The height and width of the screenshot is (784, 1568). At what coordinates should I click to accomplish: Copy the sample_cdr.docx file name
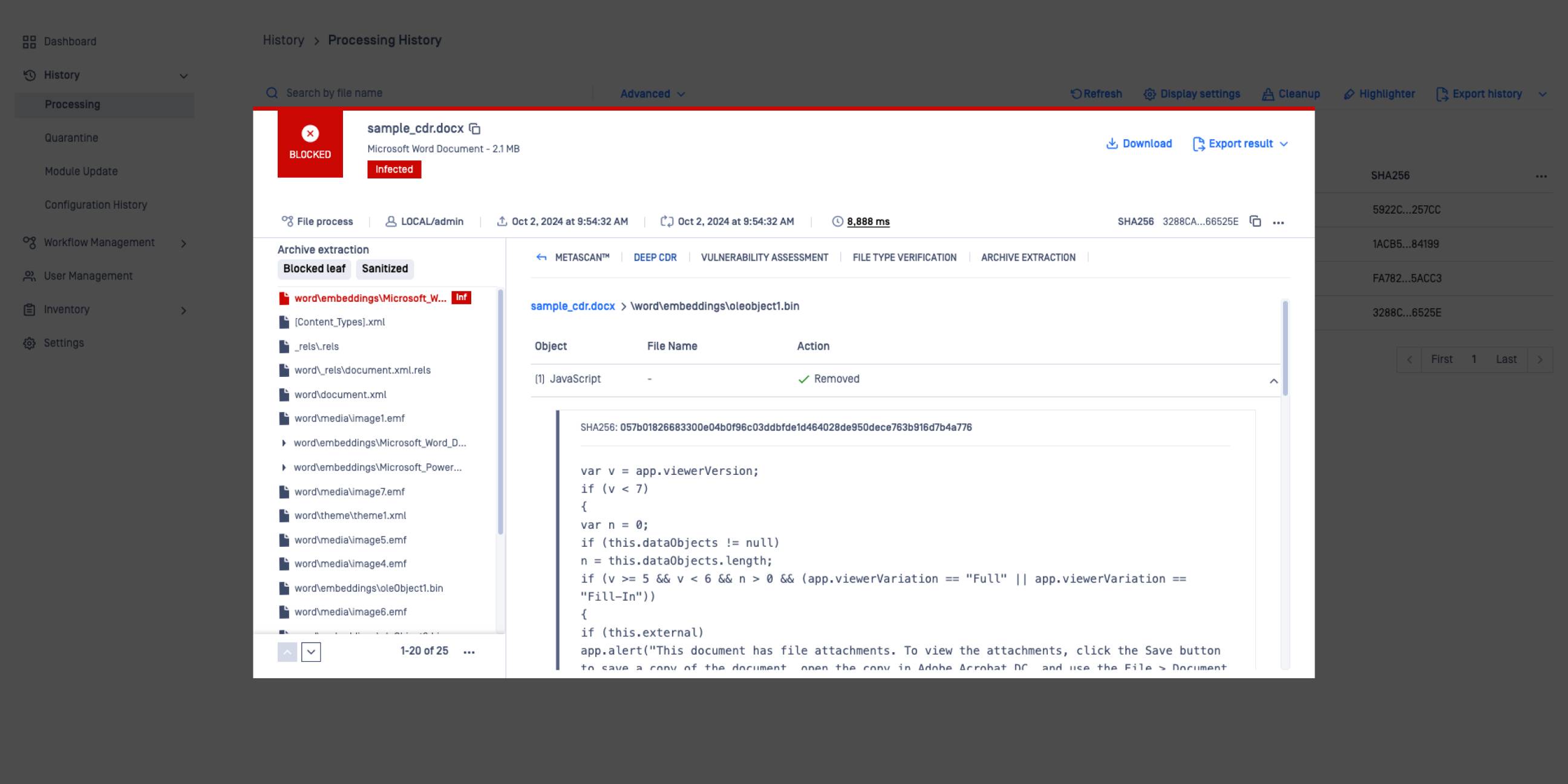click(x=475, y=129)
